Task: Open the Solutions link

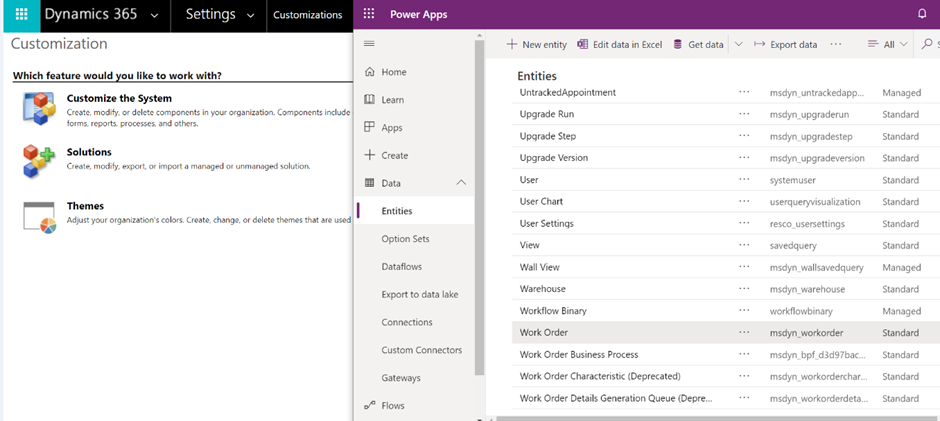Action: click(x=89, y=152)
